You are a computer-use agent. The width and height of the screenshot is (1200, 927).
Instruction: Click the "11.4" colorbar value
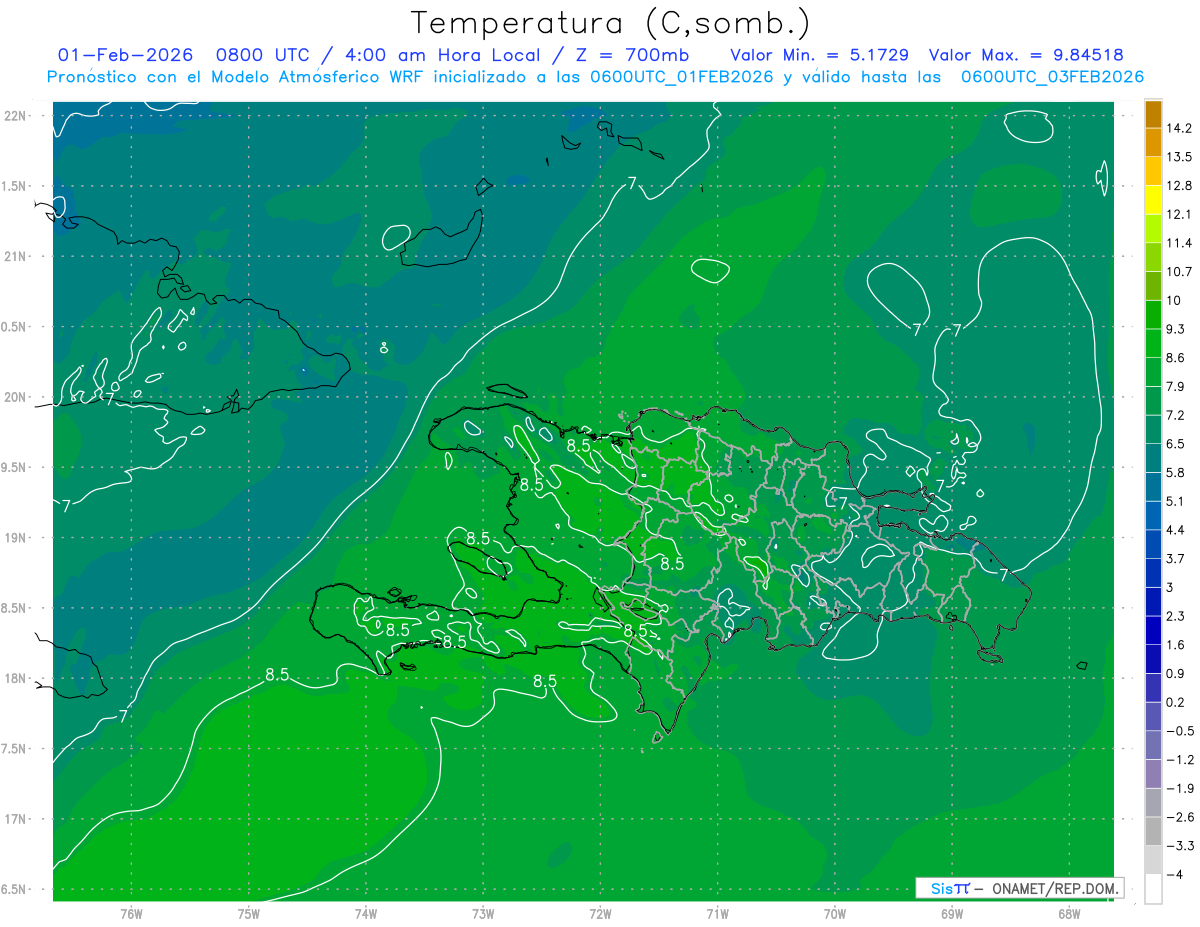click(1179, 243)
